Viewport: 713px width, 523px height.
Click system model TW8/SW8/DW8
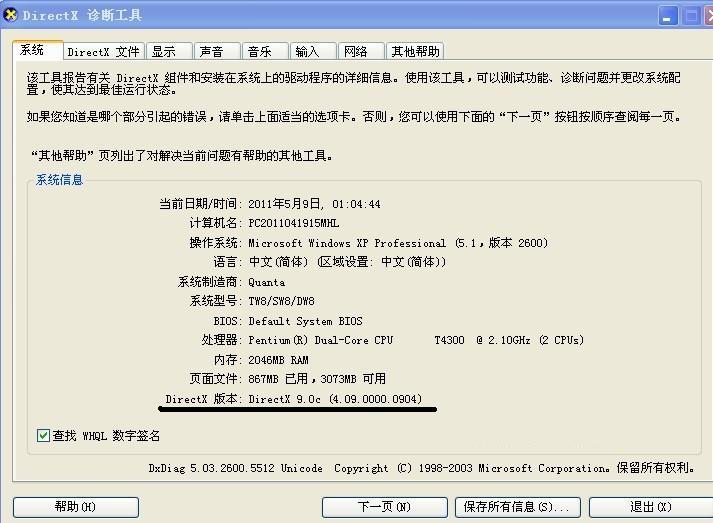tap(281, 301)
